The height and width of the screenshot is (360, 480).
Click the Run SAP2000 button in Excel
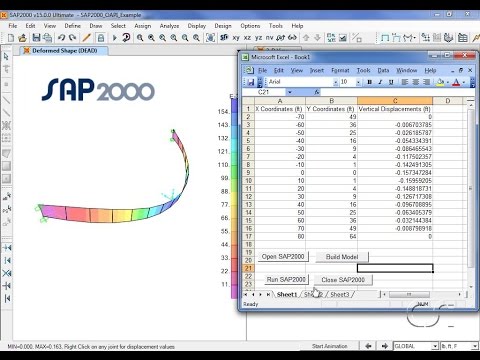tap(286, 279)
